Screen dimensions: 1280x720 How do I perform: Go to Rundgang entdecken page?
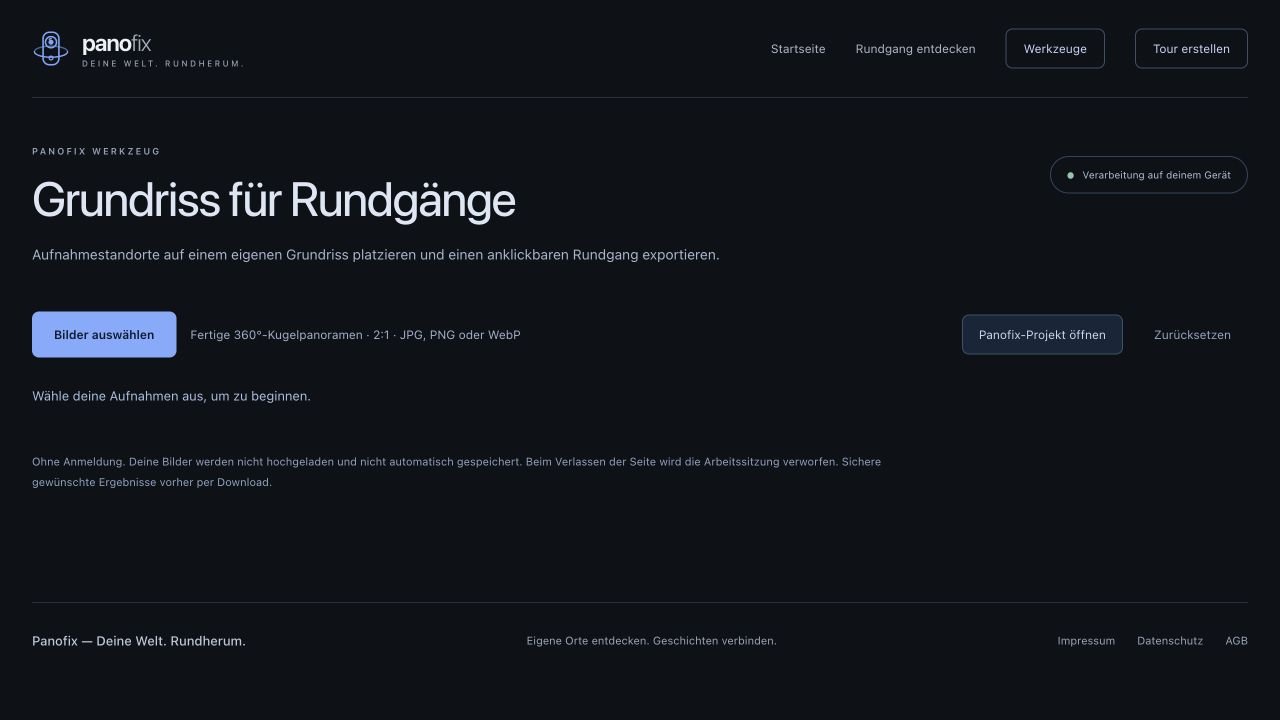tap(915, 49)
